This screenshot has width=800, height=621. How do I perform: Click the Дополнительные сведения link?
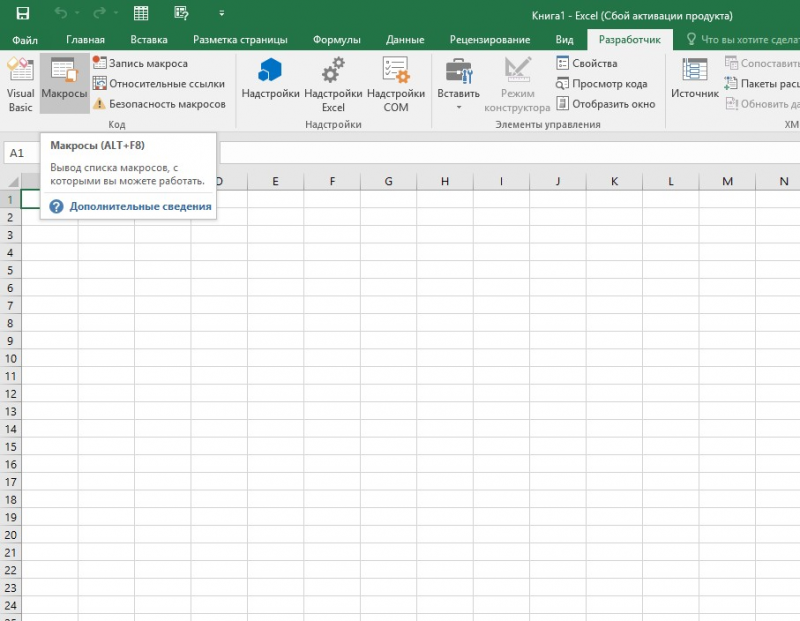[x=140, y=206]
